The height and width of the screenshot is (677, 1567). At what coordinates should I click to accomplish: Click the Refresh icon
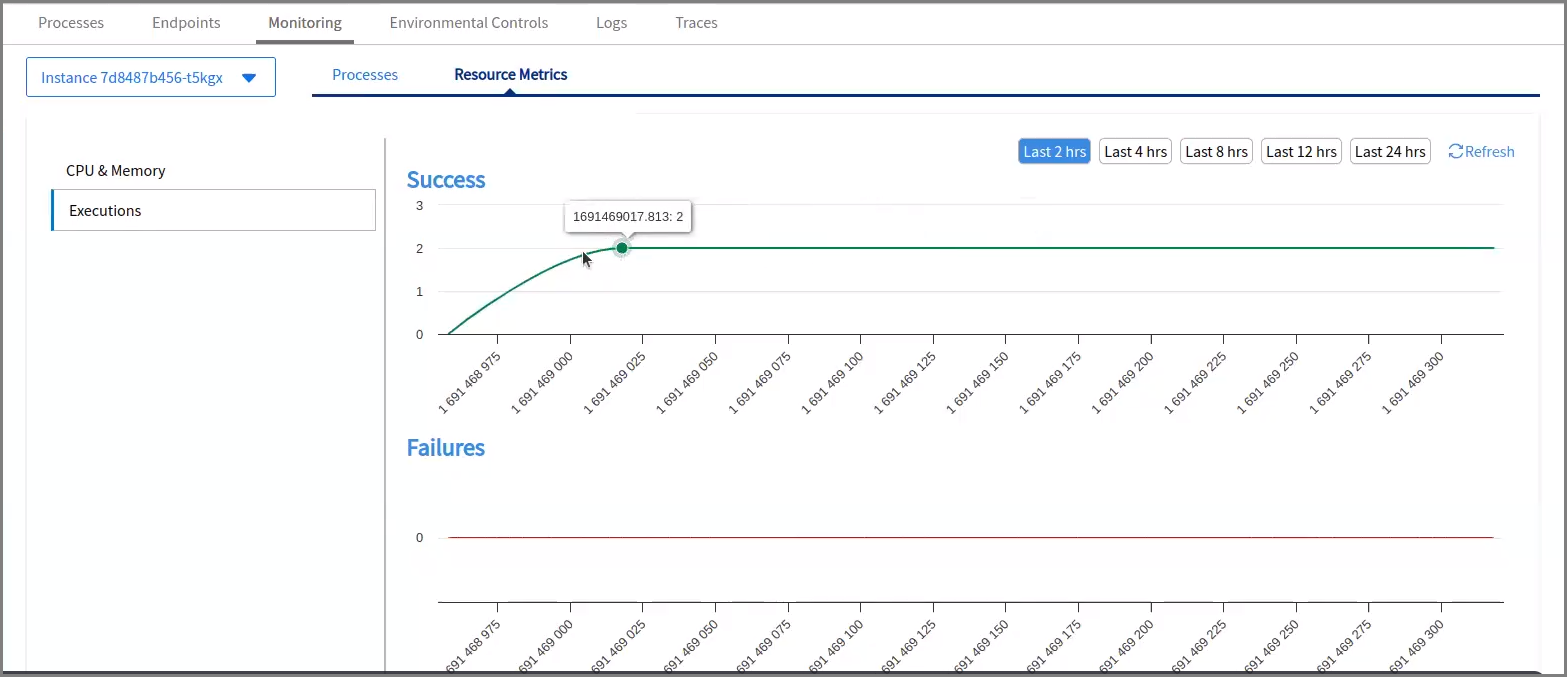click(x=1456, y=152)
